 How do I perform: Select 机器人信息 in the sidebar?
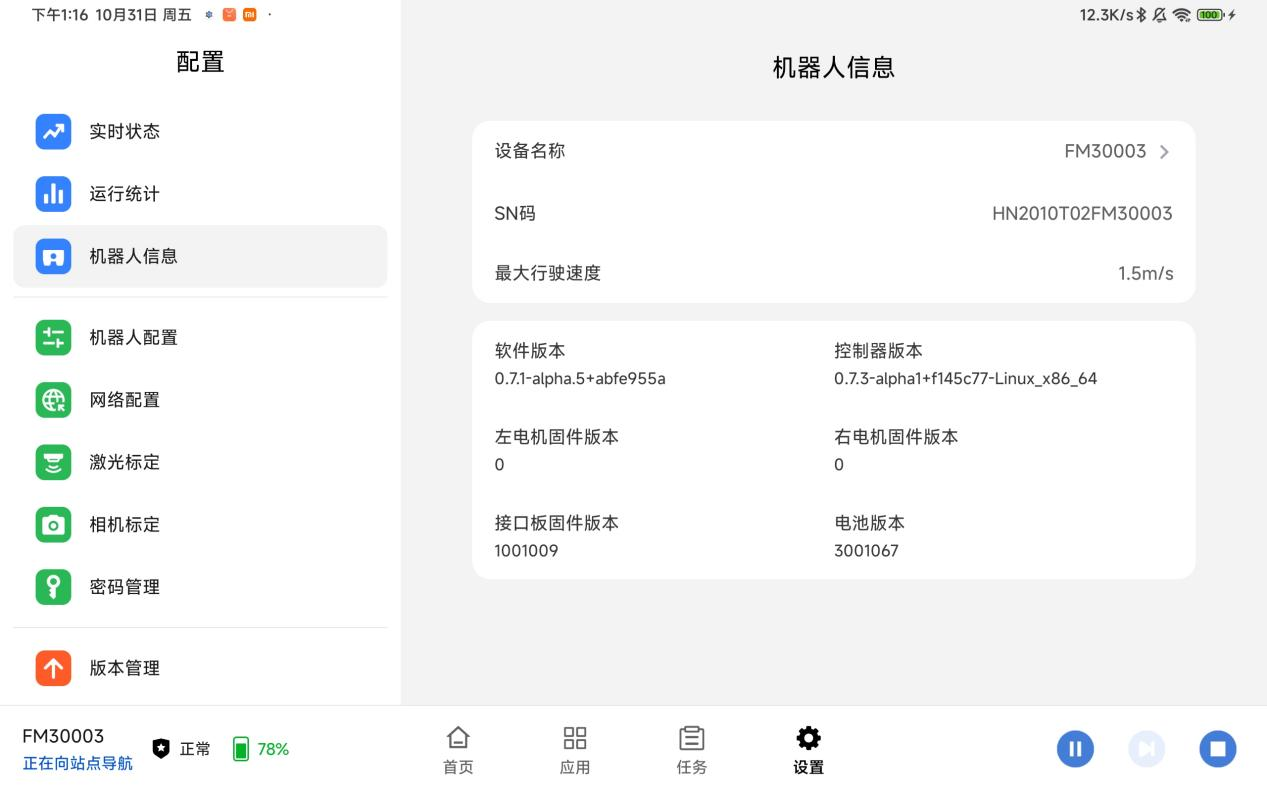tap(200, 256)
